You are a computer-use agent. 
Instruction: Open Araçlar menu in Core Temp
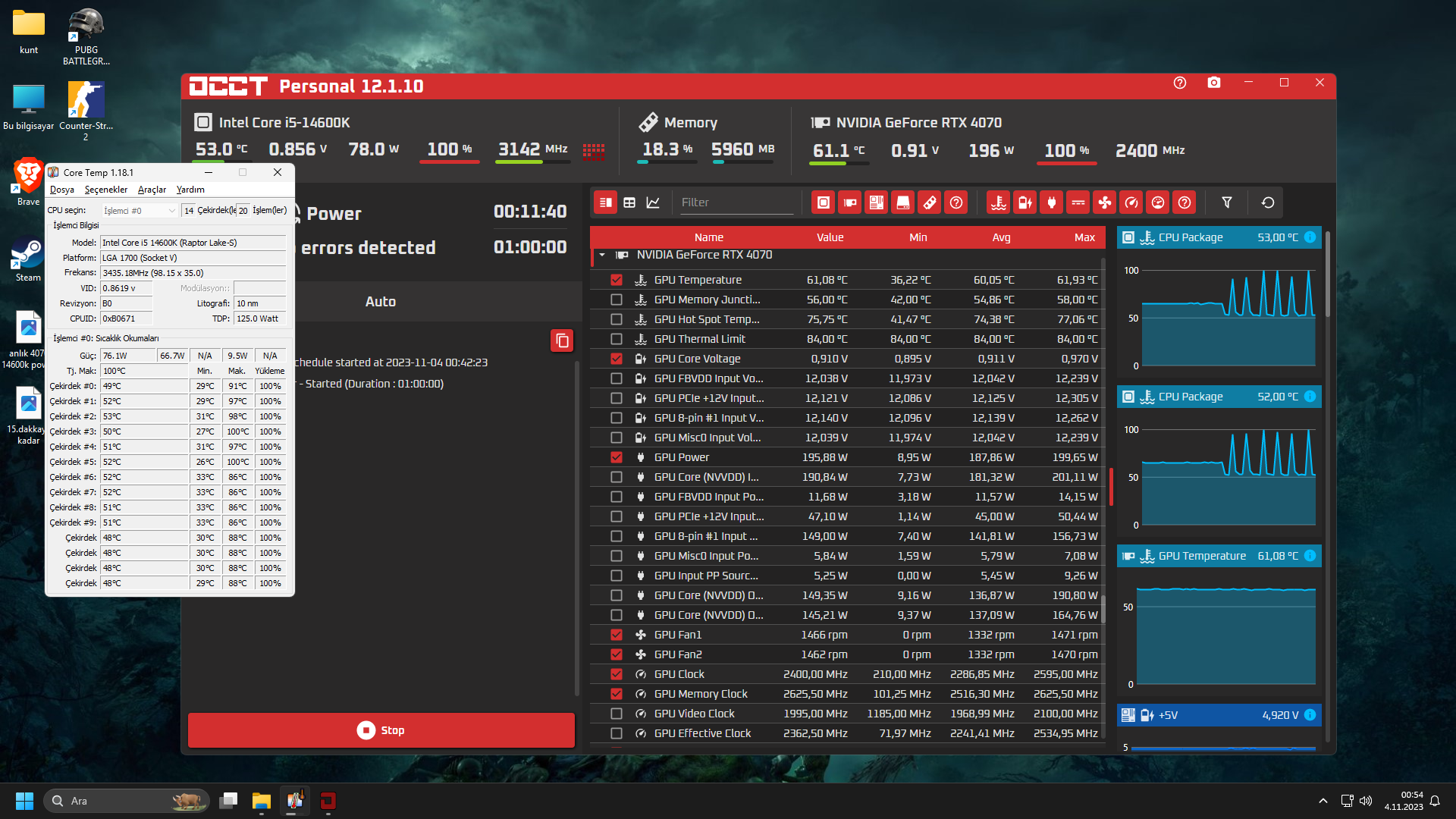(152, 190)
